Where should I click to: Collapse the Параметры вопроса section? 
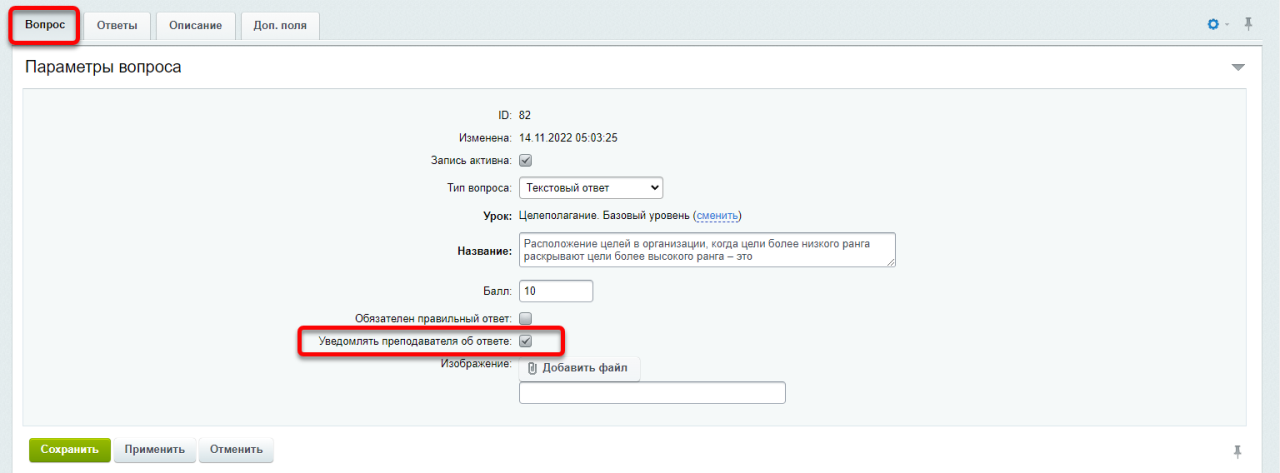pyautogui.click(x=1238, y=68)
